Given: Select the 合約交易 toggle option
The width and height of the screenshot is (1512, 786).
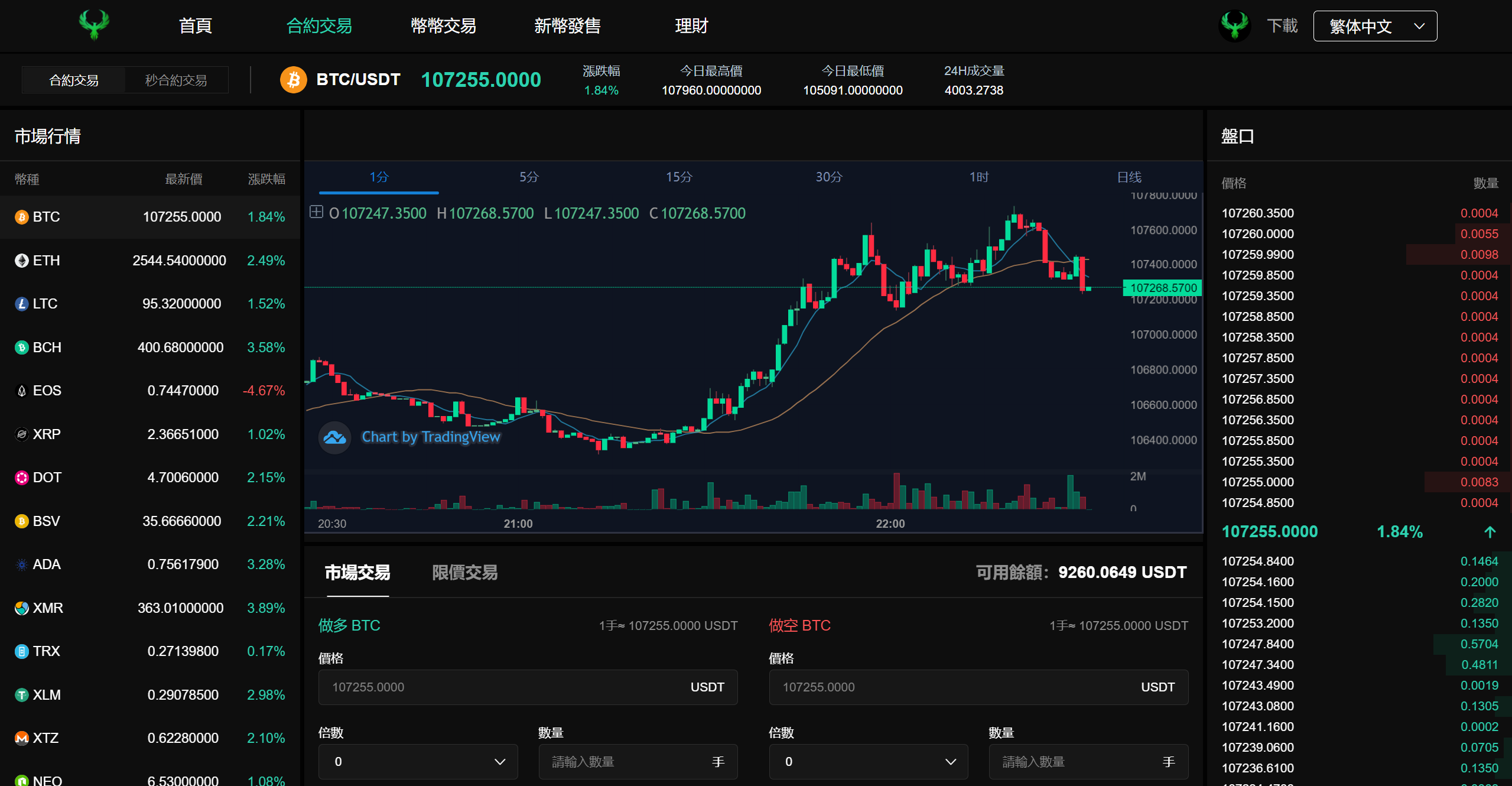Looking at the screenshot, I should tap(74, 80).
